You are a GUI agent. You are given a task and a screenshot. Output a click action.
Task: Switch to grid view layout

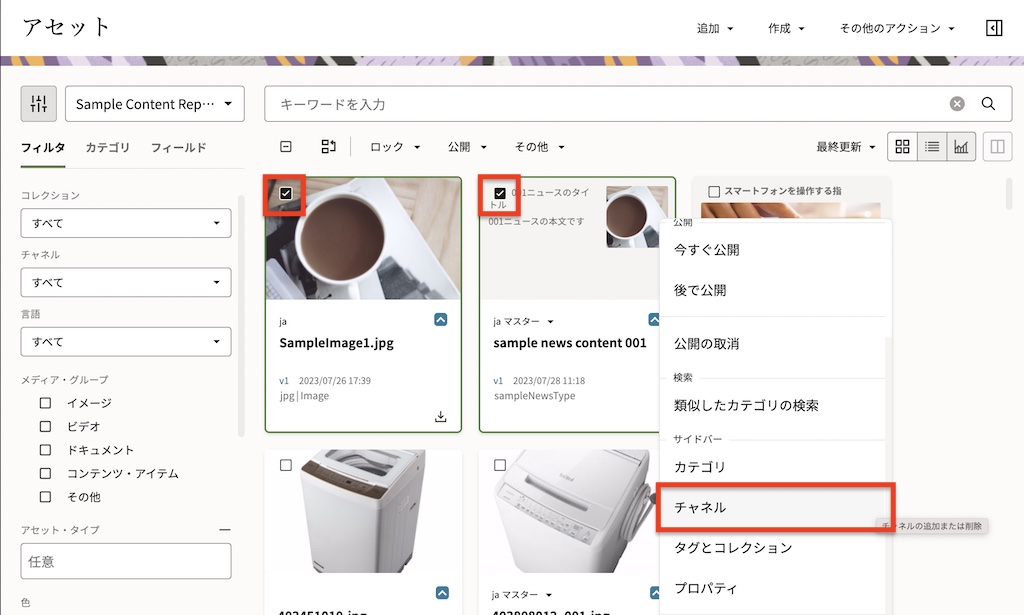click(902, 146)
